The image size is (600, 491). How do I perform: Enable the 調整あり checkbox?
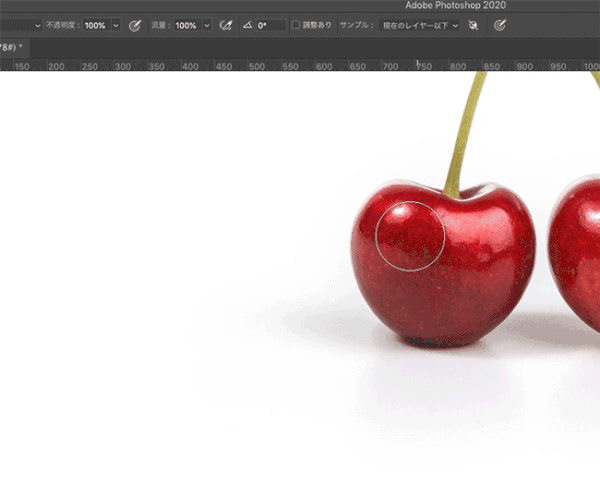[x=295, y=25]
